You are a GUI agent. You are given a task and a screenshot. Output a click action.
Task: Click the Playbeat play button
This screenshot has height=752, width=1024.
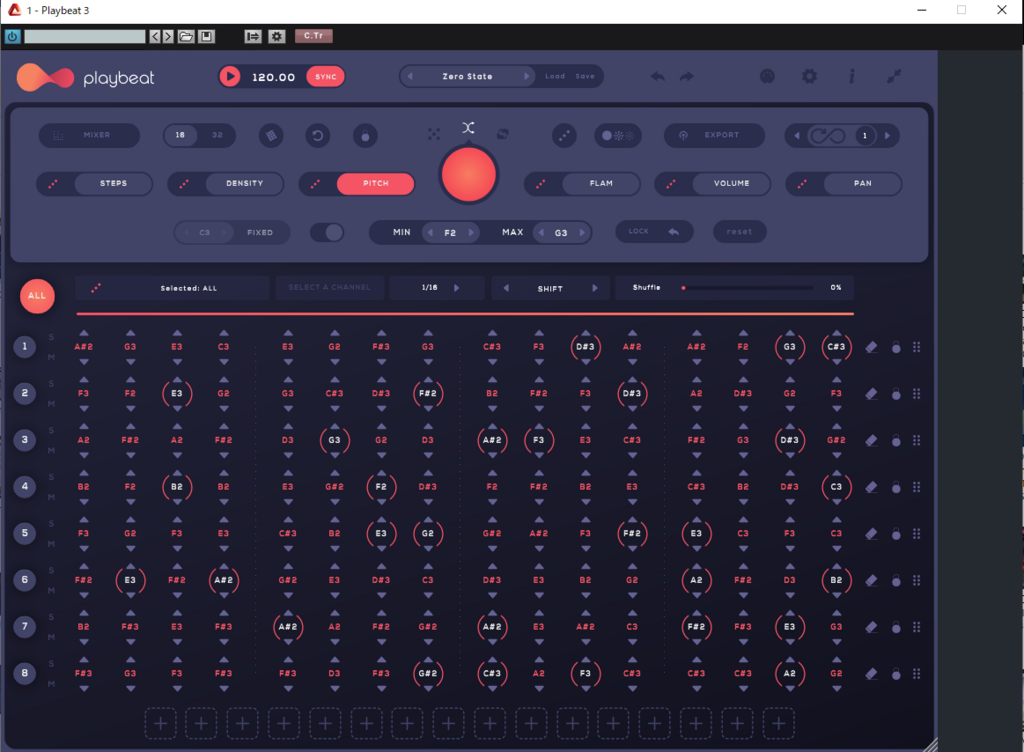click(229, 77)
